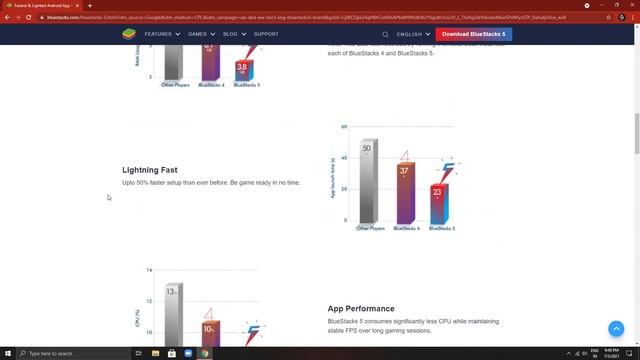640x360 pixels.
Task: Go back using the browser back arrow
Action: [7, 18]
